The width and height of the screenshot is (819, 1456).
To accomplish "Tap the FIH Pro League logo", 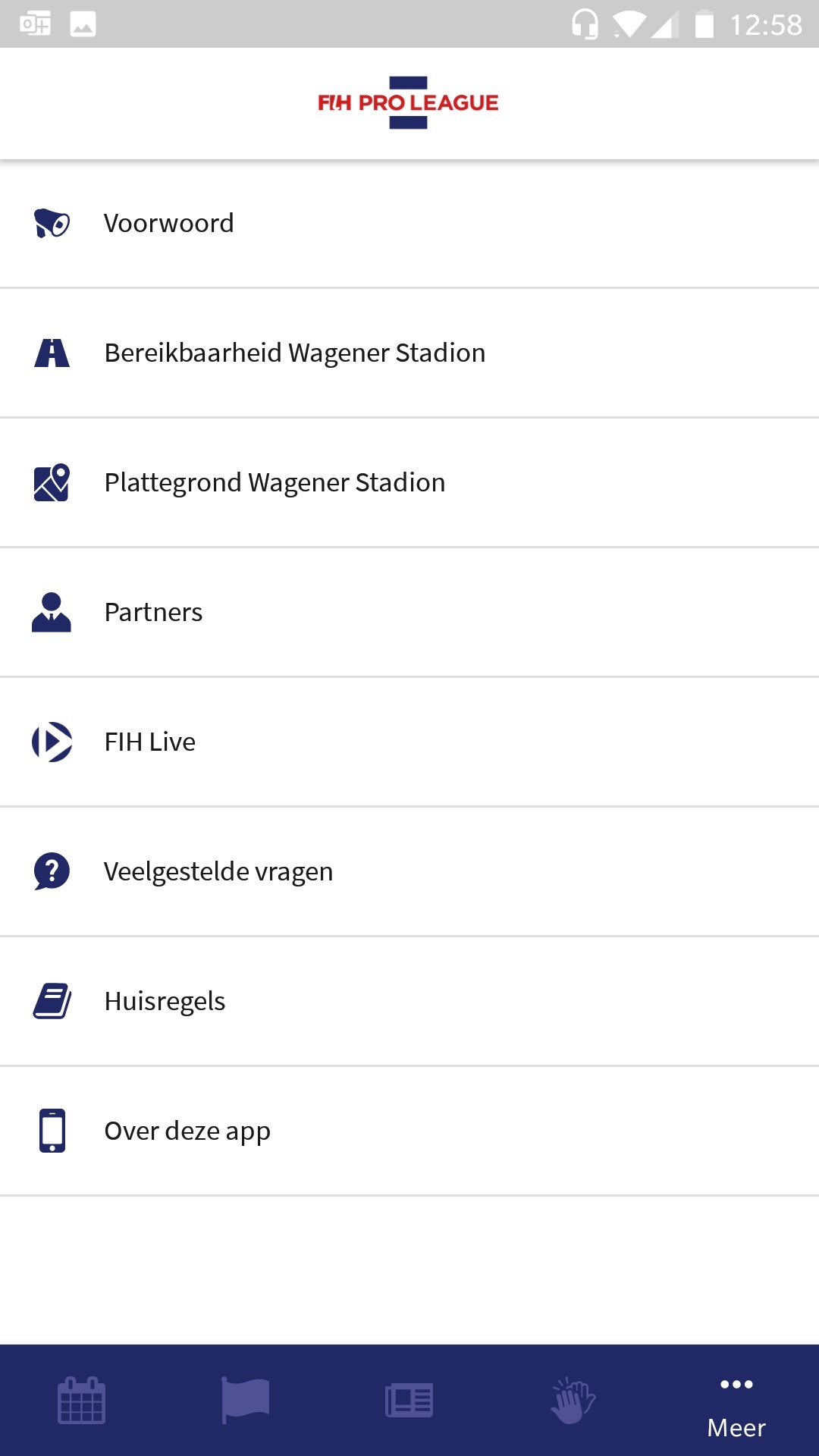I will (408, 103).
